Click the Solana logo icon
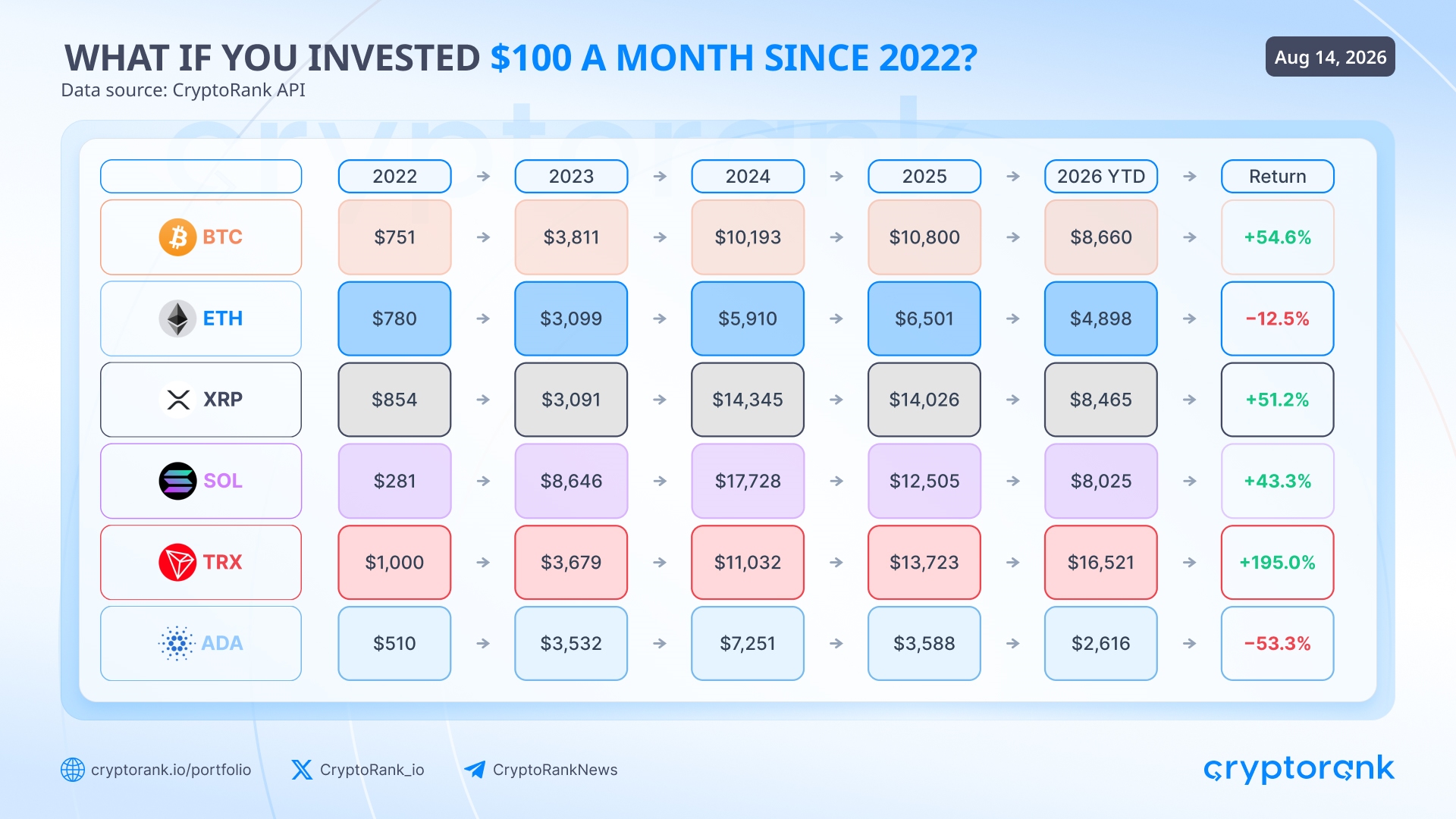This screenshot has width=1456, height=819. pyautogui.click(x=177, y=481)
